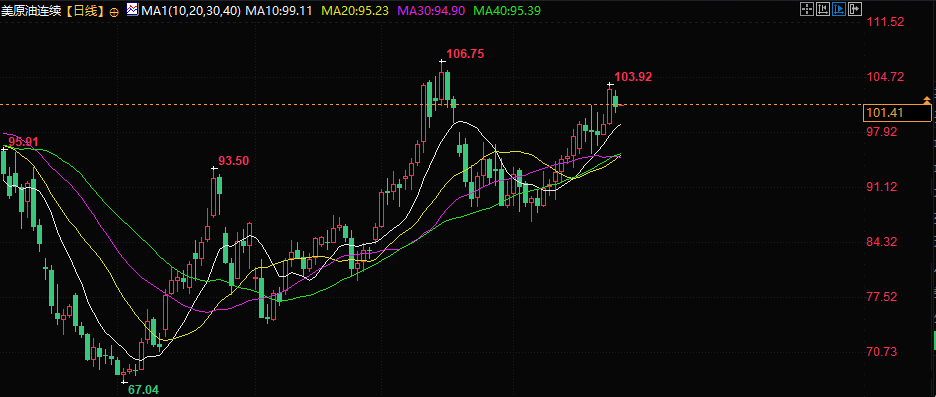The width and height of the screenshot is (936, 397).
Task: Click the 111.52 price axis value
Action: click(885, 22)
